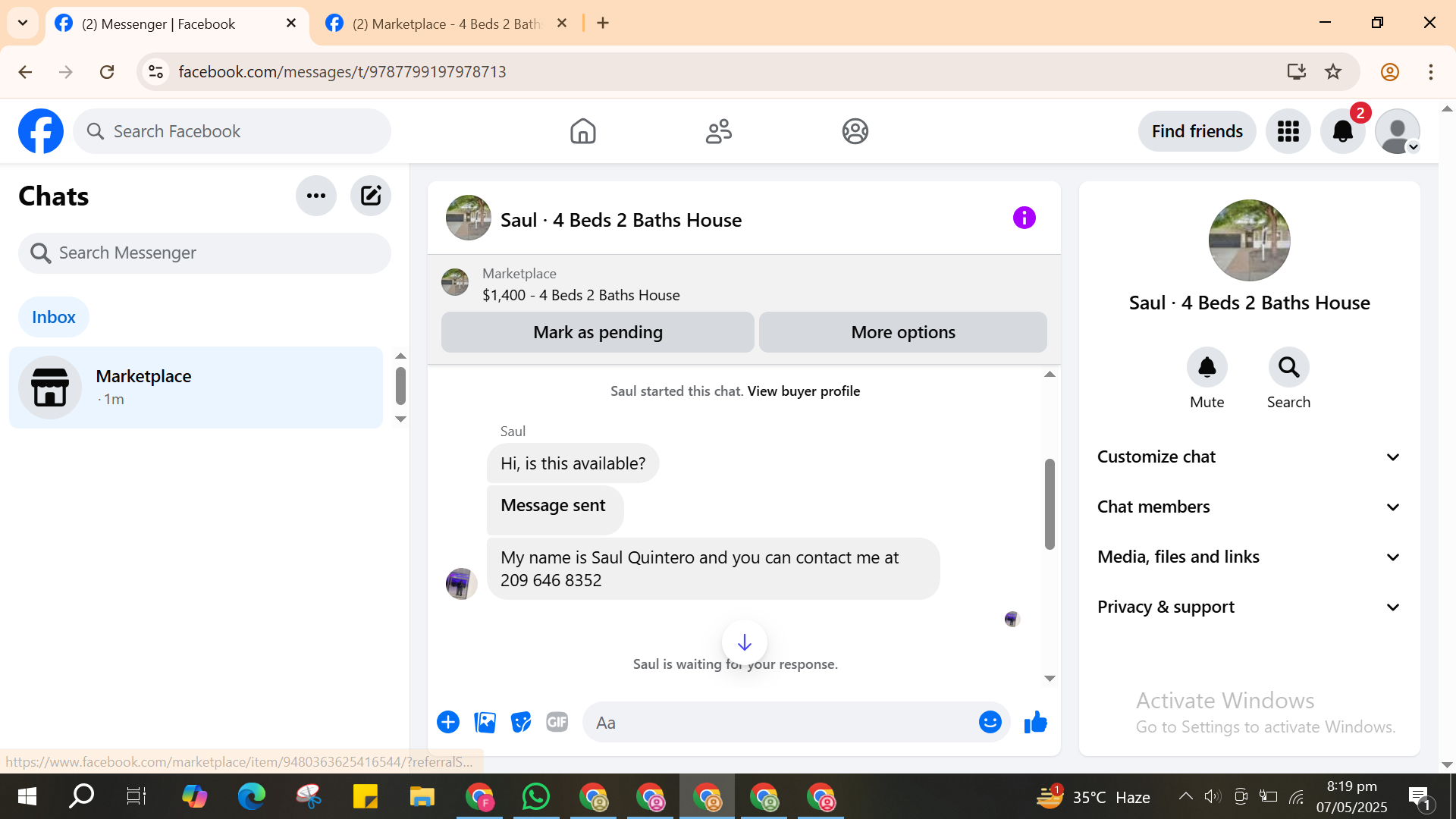Click the thumbs up like icon
This screenshot has height=819, width=1456.
coord(1035,723)
